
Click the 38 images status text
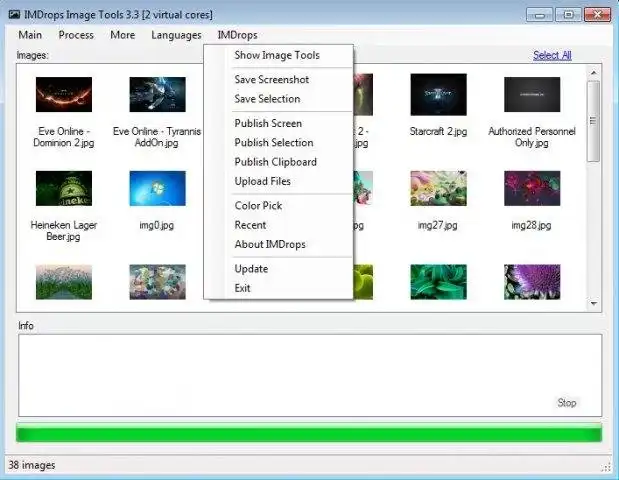coord(32,465)
